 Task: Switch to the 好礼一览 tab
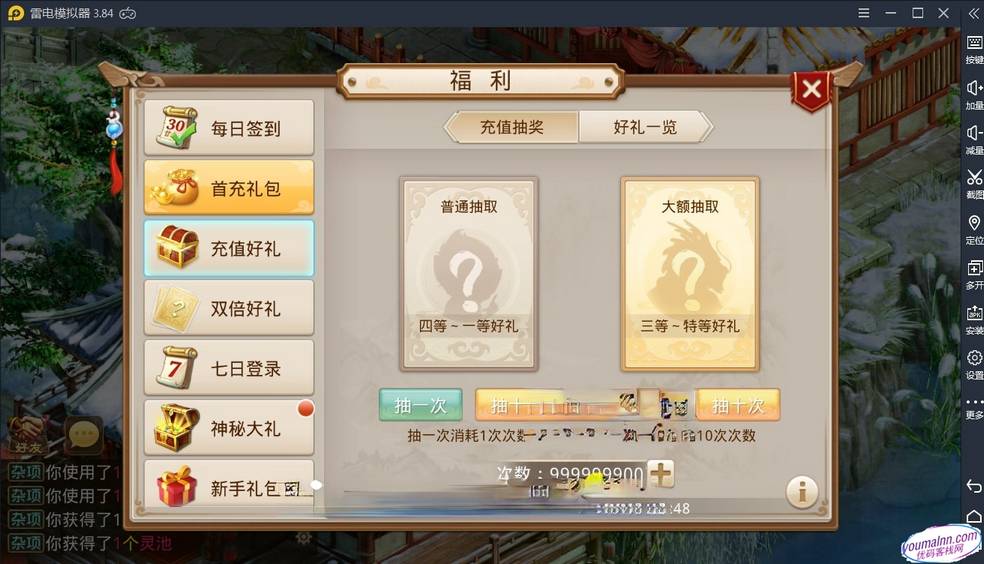pyautogui.click(x=646, y=127)
